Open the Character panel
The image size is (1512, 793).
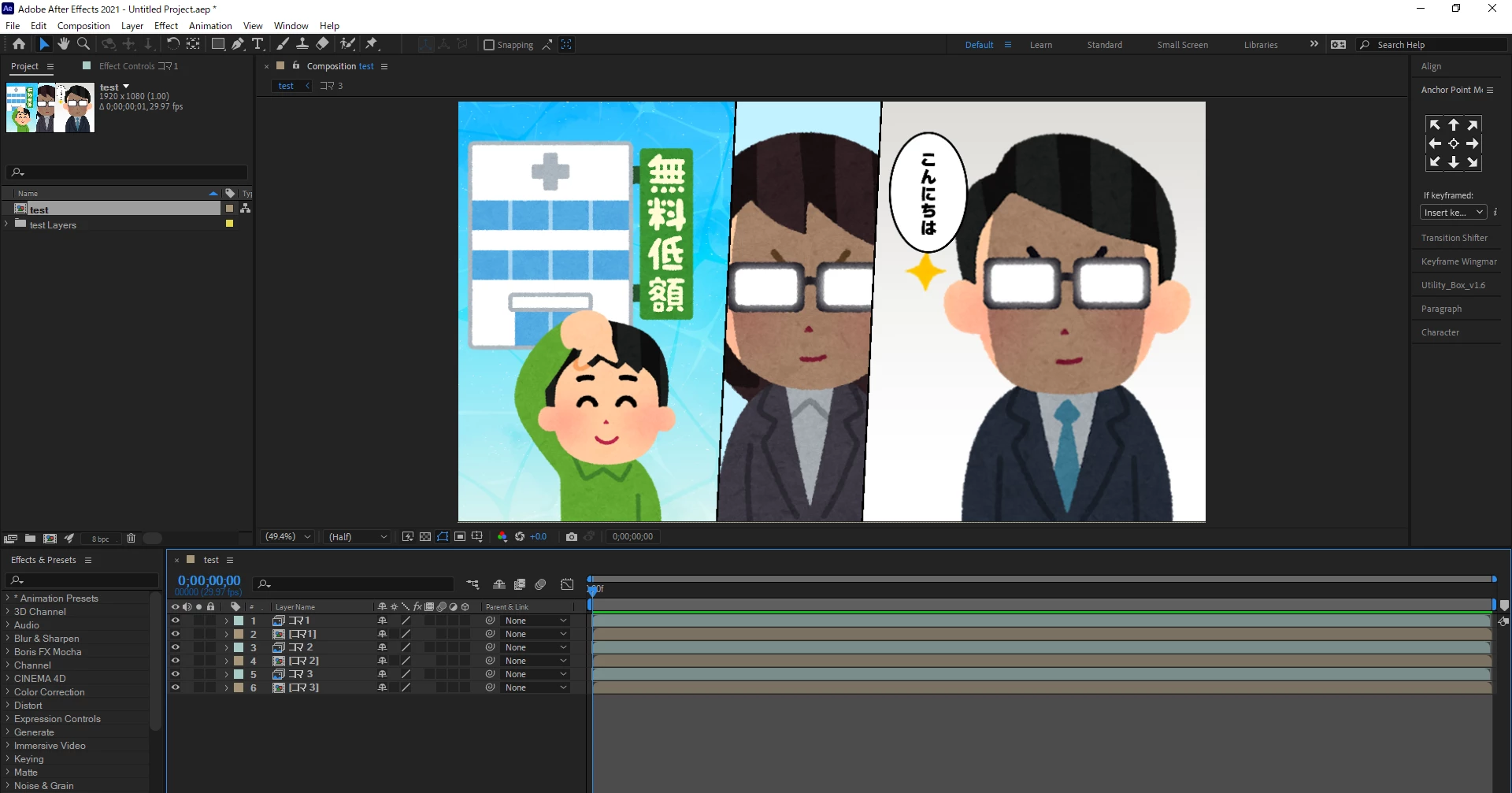(x=1440, y=332)
